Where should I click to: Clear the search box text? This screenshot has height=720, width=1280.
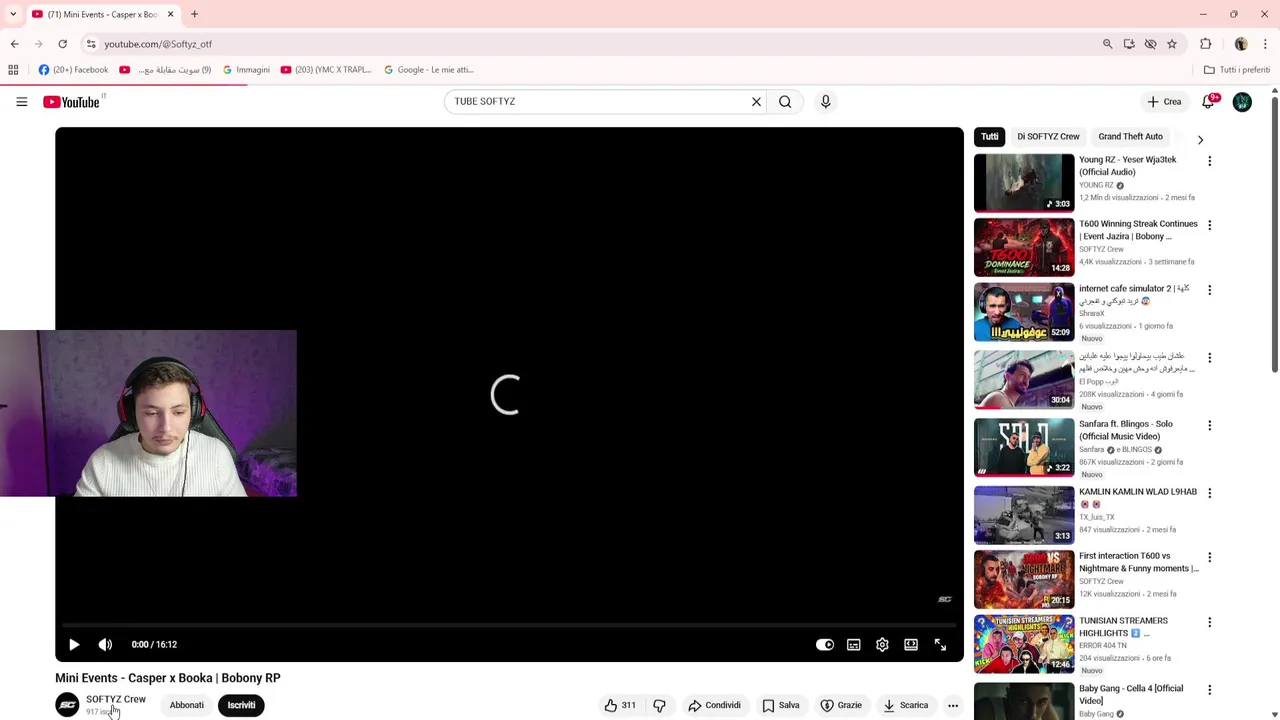756,101
